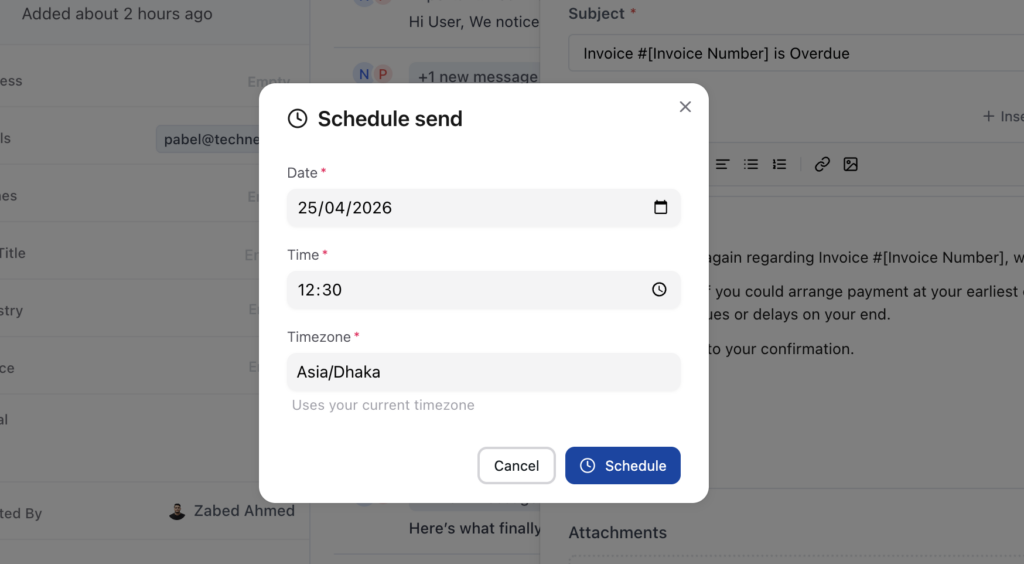Open the clock picker in Time field
The image size is (1024, 564).
[659, 290]
